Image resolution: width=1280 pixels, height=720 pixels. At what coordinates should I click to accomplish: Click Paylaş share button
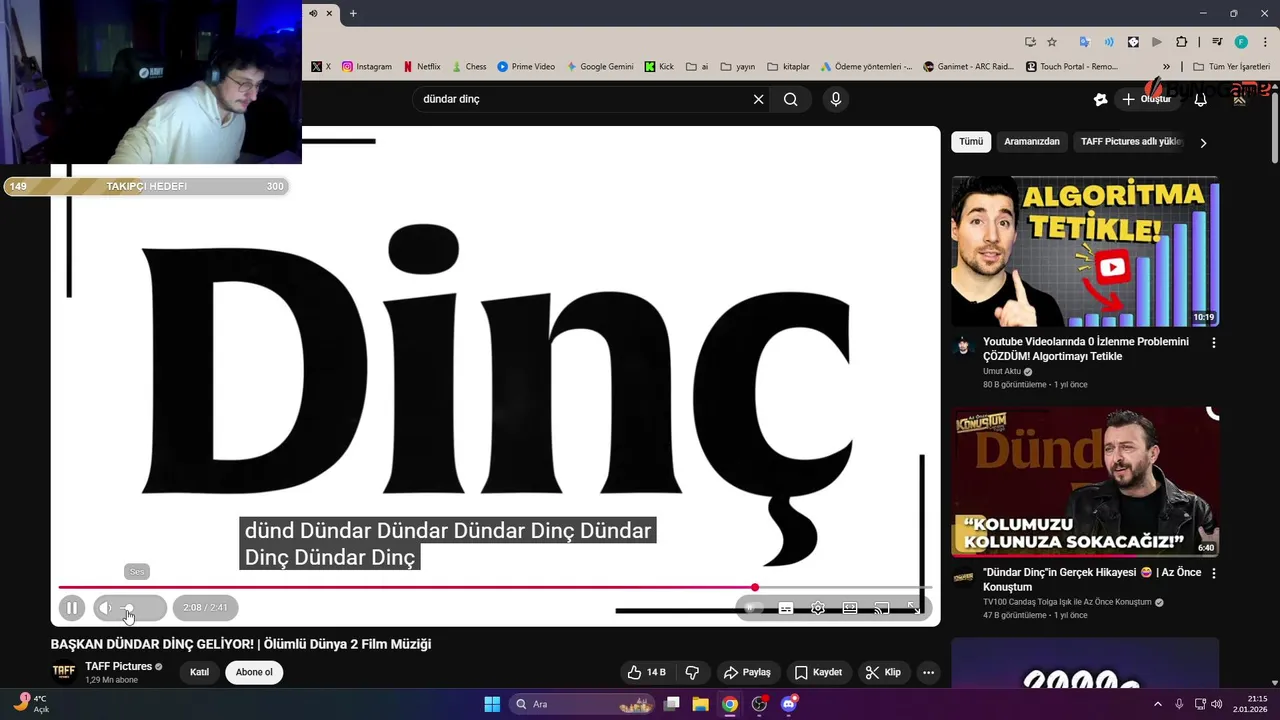click(747, 672)
